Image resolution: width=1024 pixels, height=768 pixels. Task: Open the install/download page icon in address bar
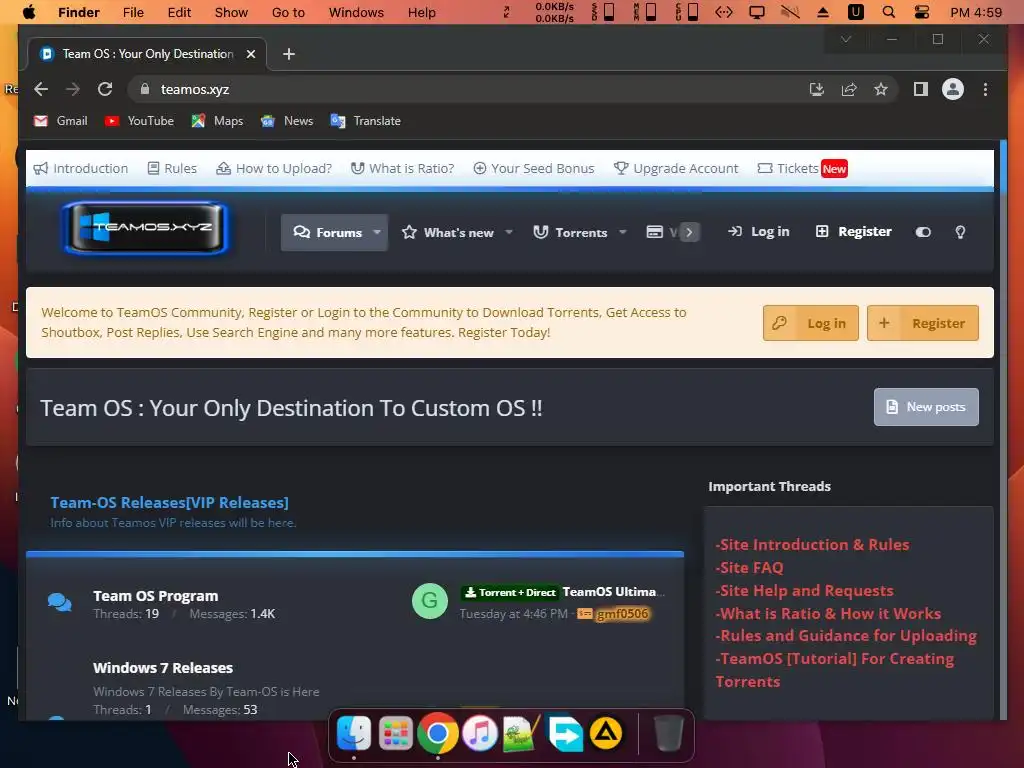pyautogui.click(x=816, y=89)
